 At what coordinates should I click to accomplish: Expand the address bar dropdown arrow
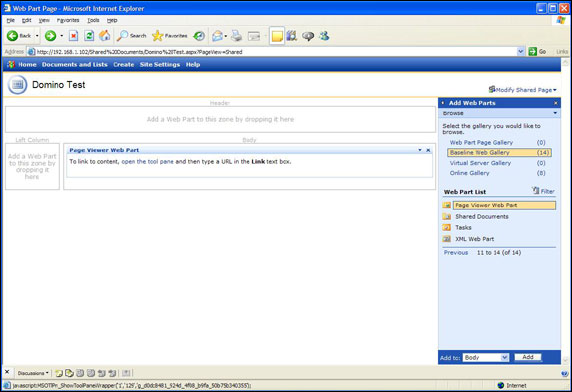point(521,52)
